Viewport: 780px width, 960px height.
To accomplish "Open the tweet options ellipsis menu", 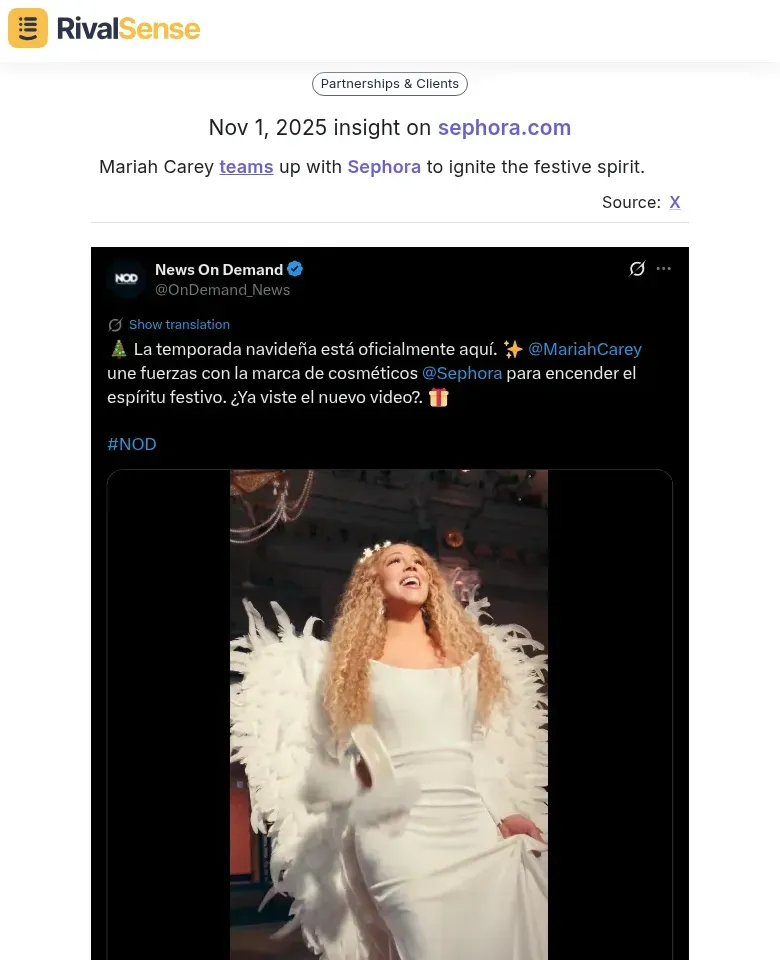I will [x=663, y=268].
